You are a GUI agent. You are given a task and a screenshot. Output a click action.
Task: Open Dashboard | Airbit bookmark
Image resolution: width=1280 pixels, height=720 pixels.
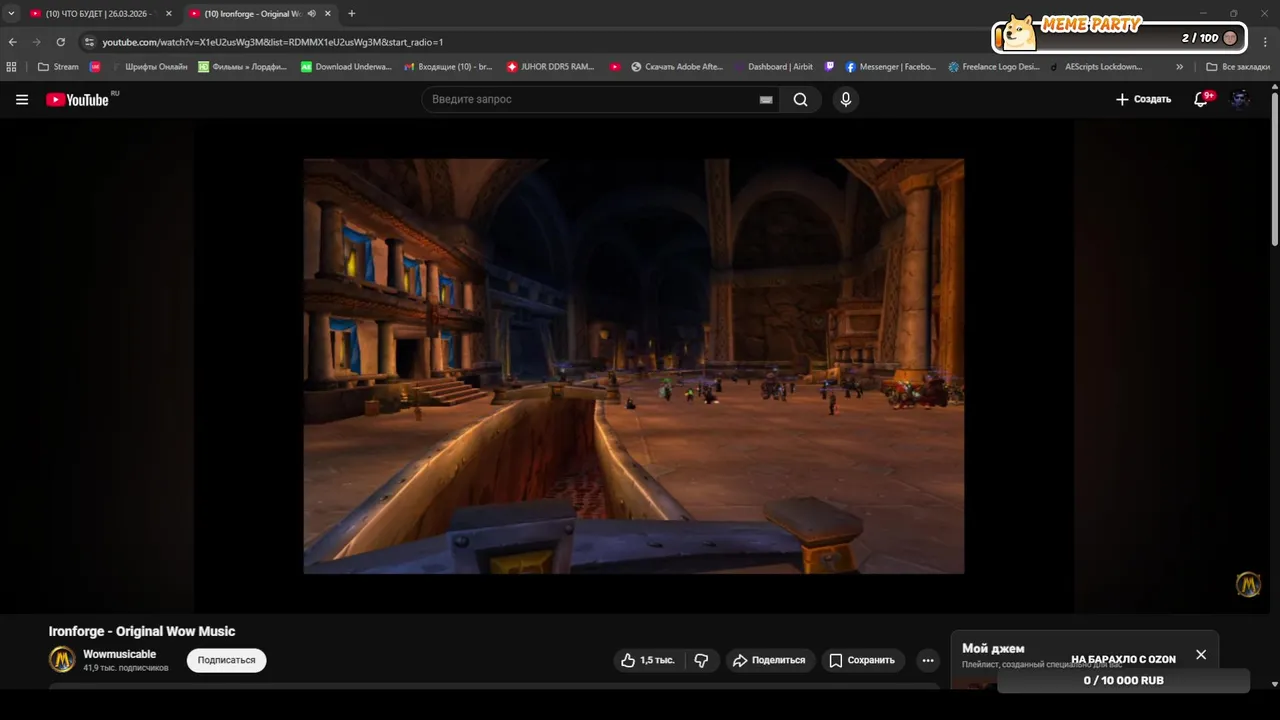tap(774, 67)
